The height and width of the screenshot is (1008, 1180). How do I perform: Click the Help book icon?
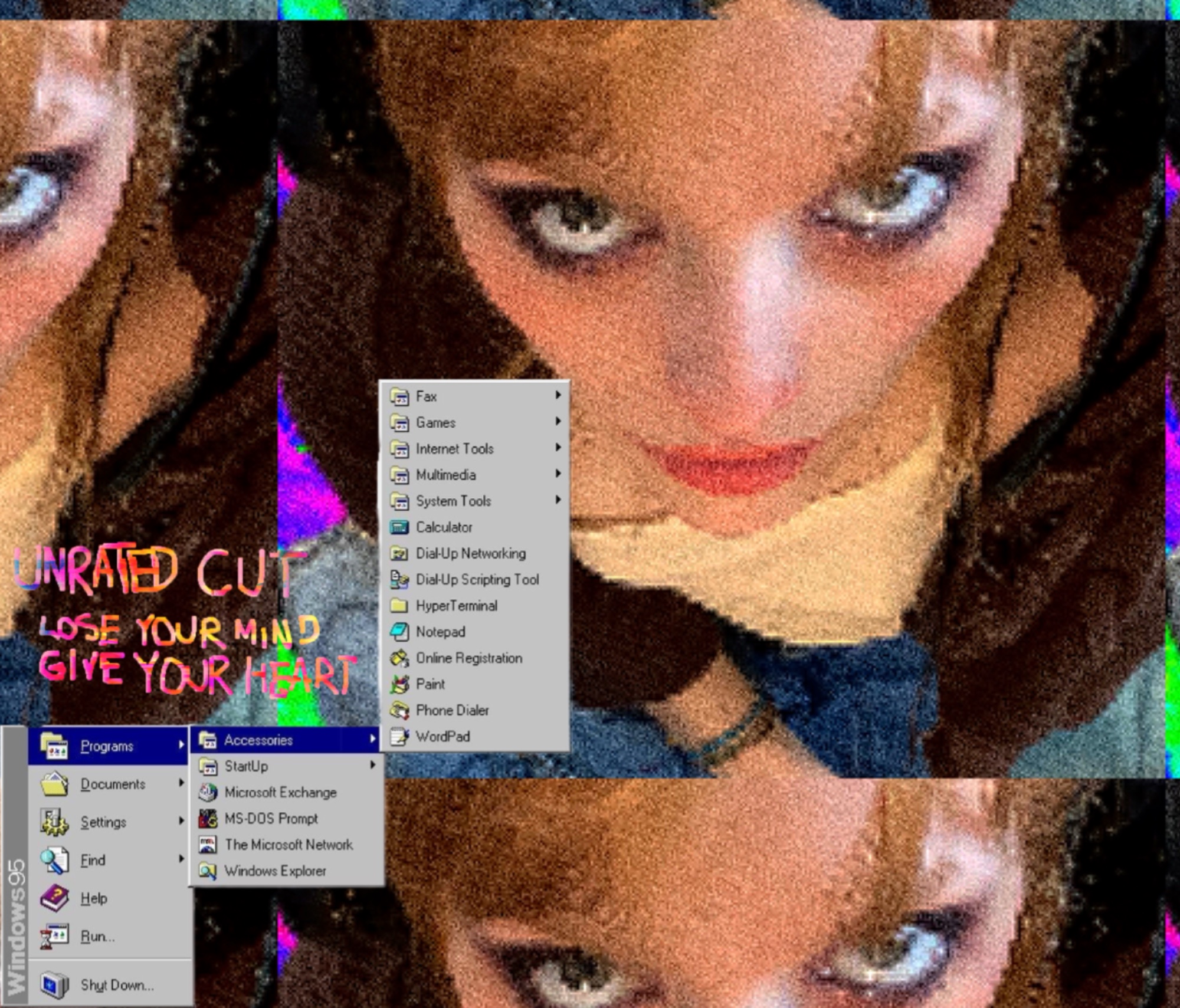[x=54, y=898]
